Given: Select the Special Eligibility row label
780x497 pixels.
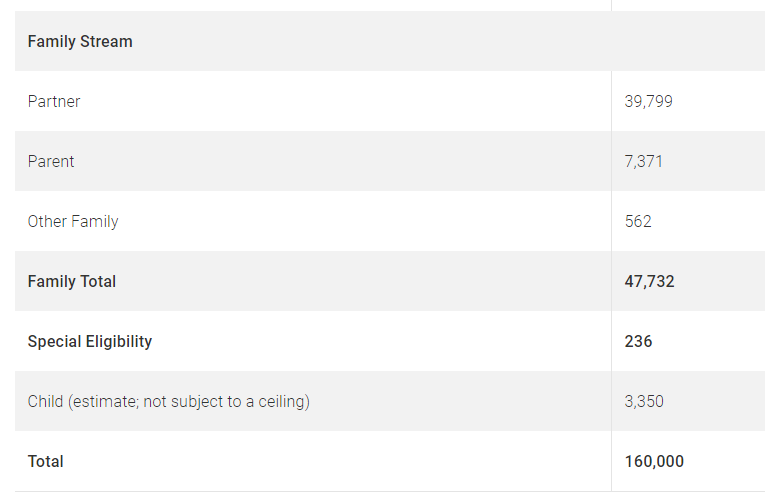Looking at the screenshot, I should point(90,342).
